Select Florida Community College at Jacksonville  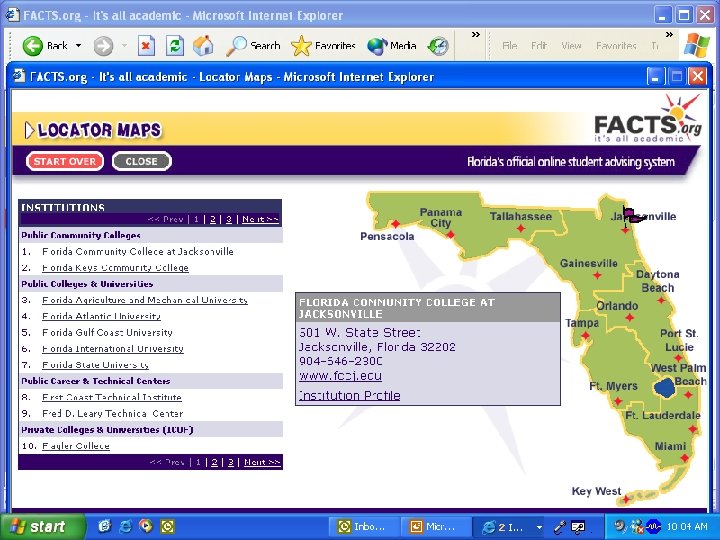[x=138, y=252]
